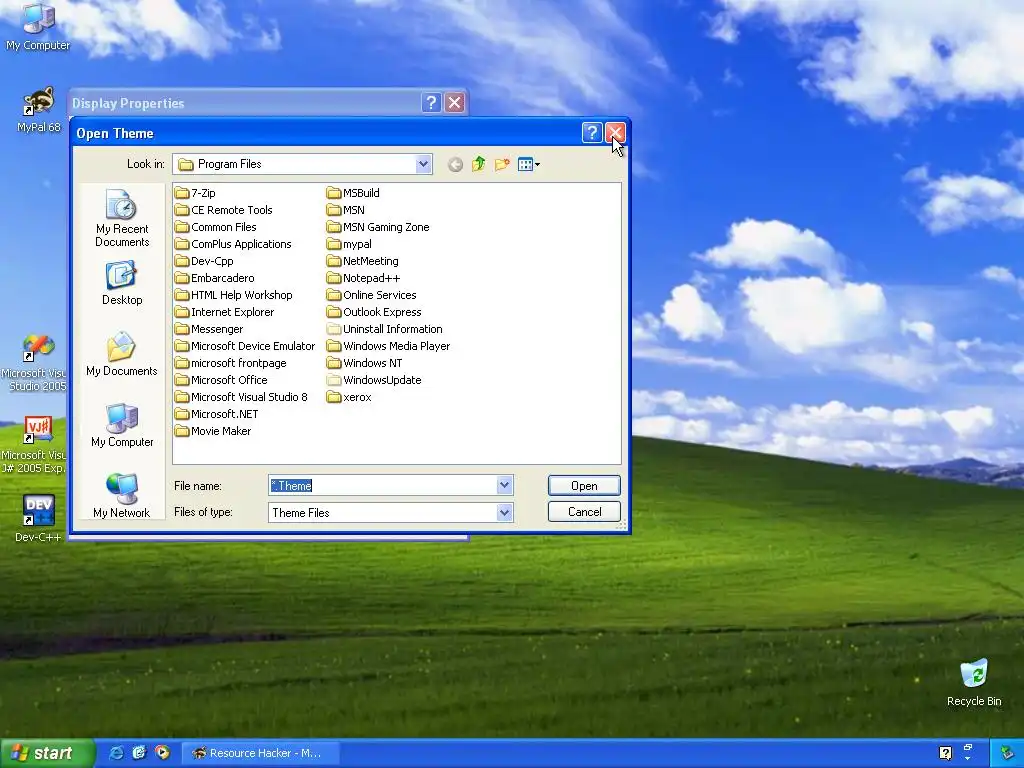Select the Common Files folder
1024x768 pixels.
(216, 227)
